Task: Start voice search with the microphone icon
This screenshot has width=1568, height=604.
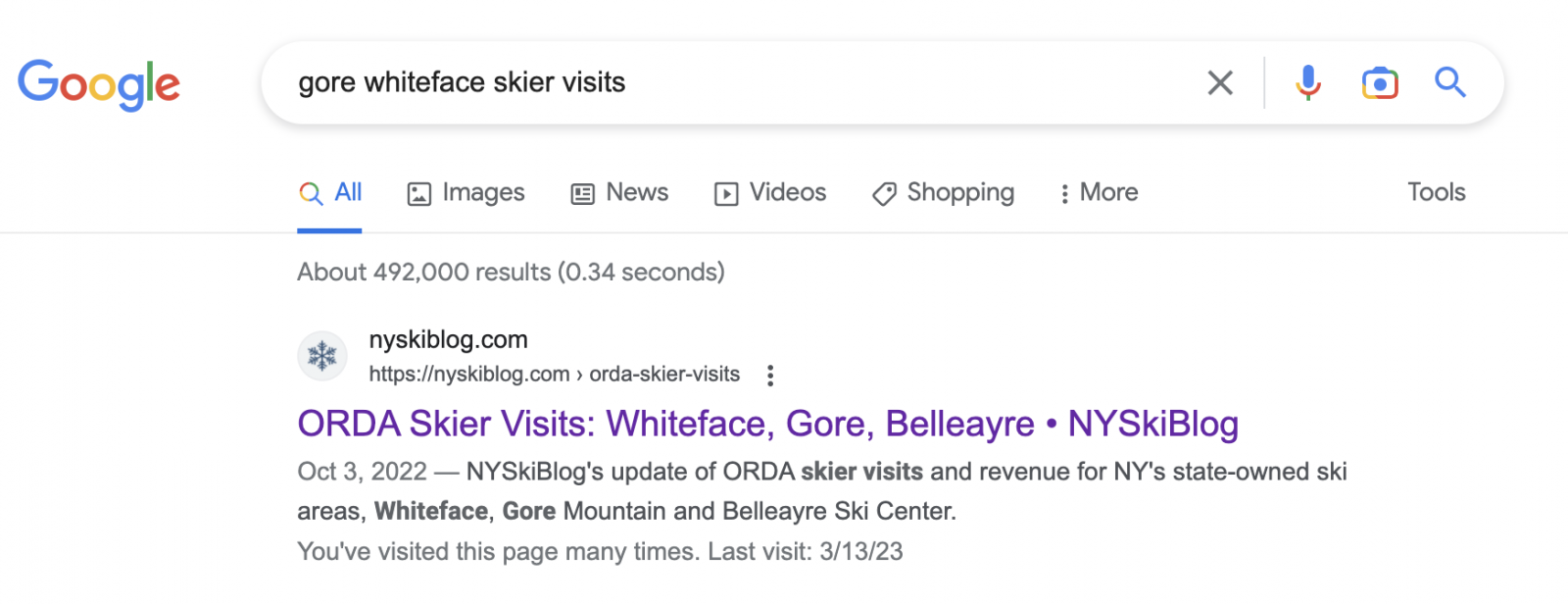Action: (x=1307, y=83)
